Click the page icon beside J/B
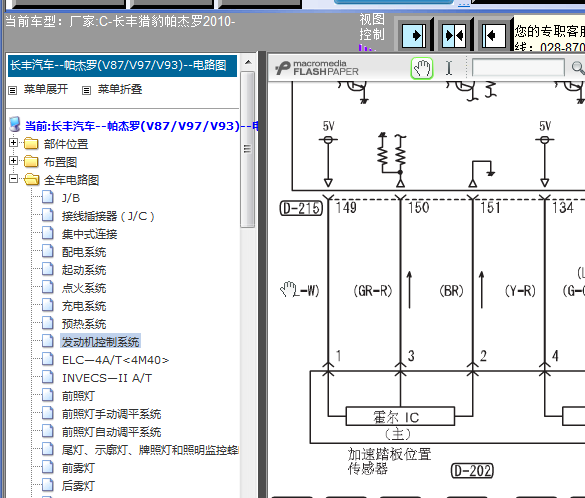 48,196
